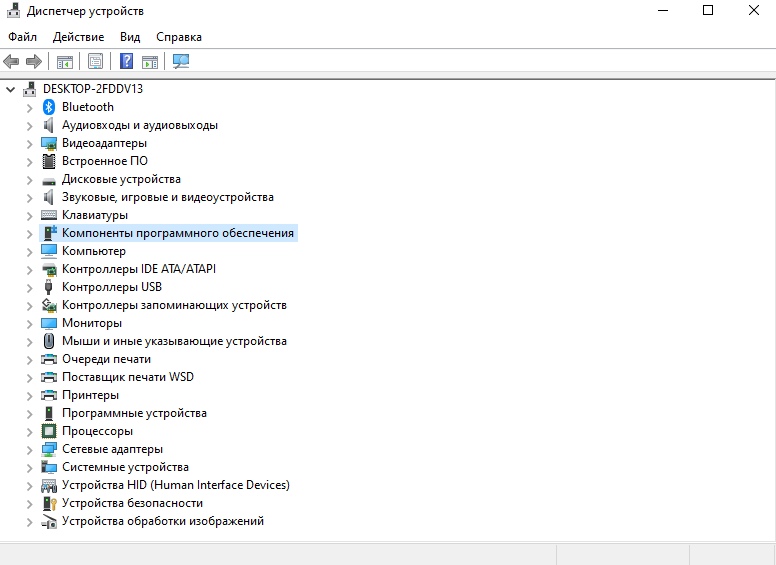Click the Устройства безопасности key icon
Image resolution: width=776 pixels, height=565 pixels.
(x=49, y=503)
